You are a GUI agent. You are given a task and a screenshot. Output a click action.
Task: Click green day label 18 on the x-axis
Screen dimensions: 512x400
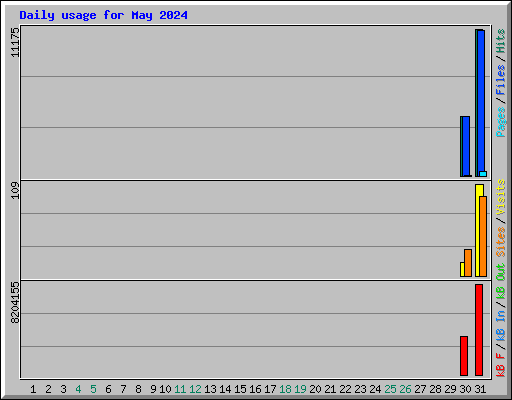click(285, 389)
